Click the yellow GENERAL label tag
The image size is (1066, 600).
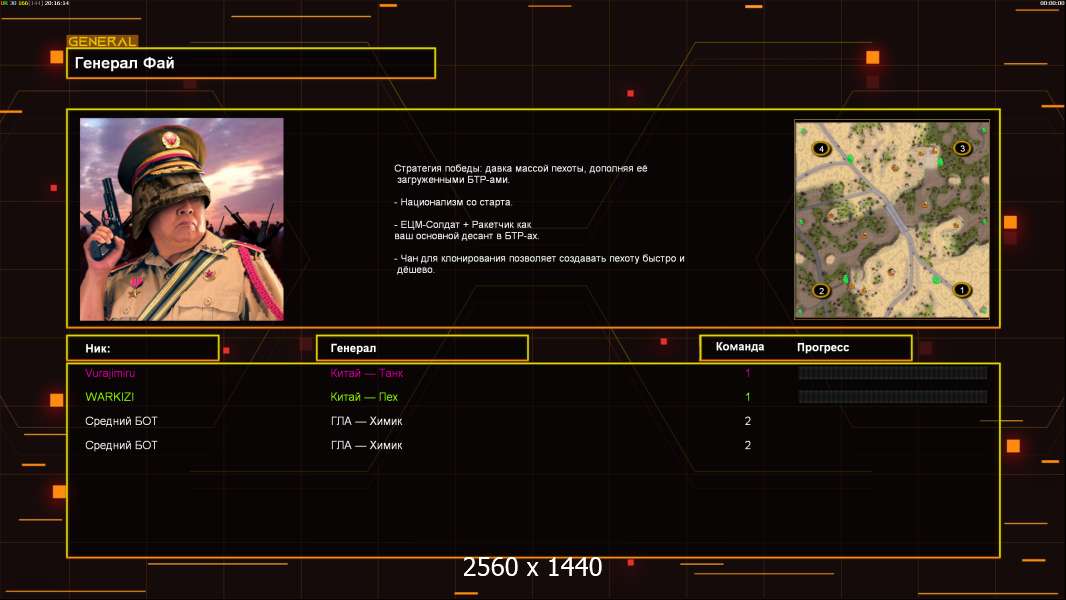(x=102, y=42)
